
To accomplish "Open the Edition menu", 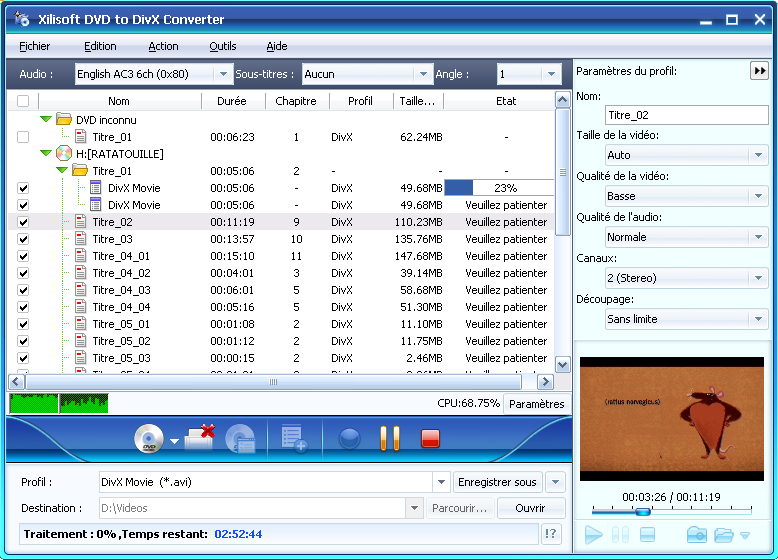I will pos(100,46).
